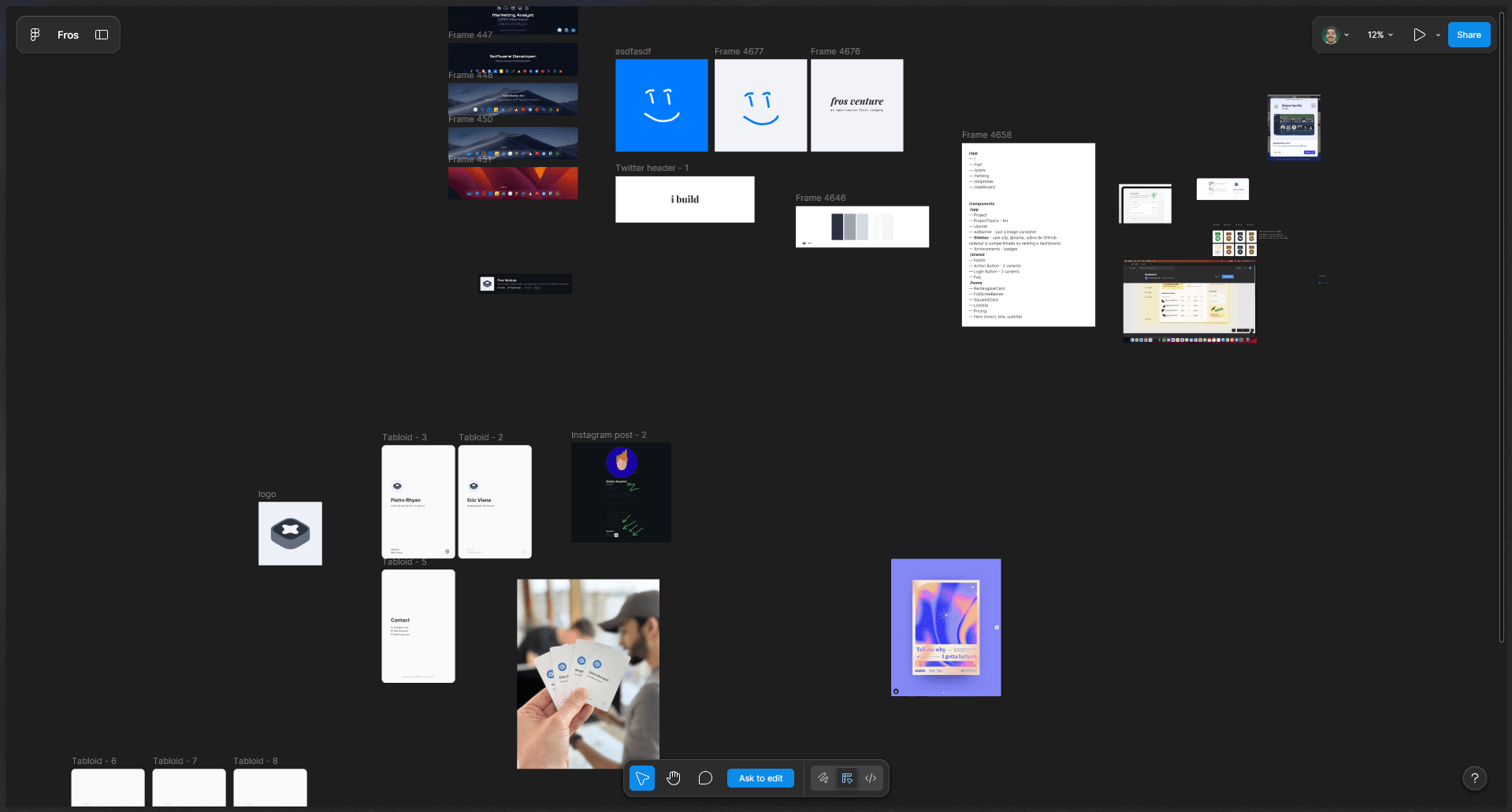The image size is (1512, 812).
Task: Click the Share button
Action: click(x=1469, y=35)
